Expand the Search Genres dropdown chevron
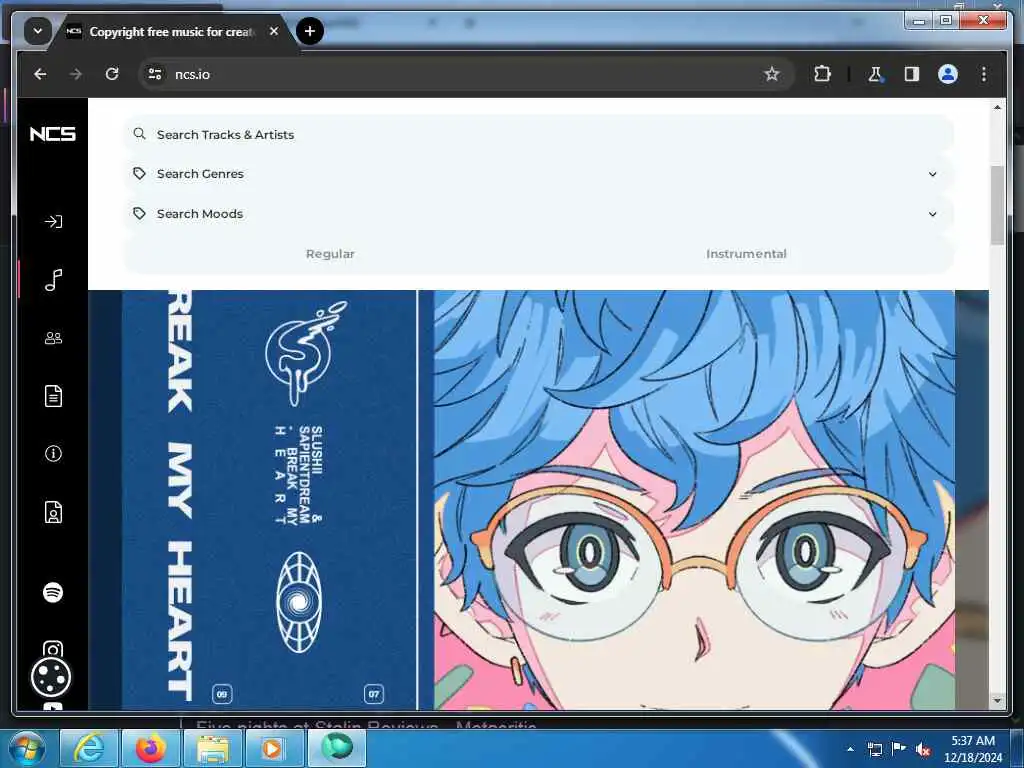This screenshot has height=768, width=1024. click(x=933, y=174)
